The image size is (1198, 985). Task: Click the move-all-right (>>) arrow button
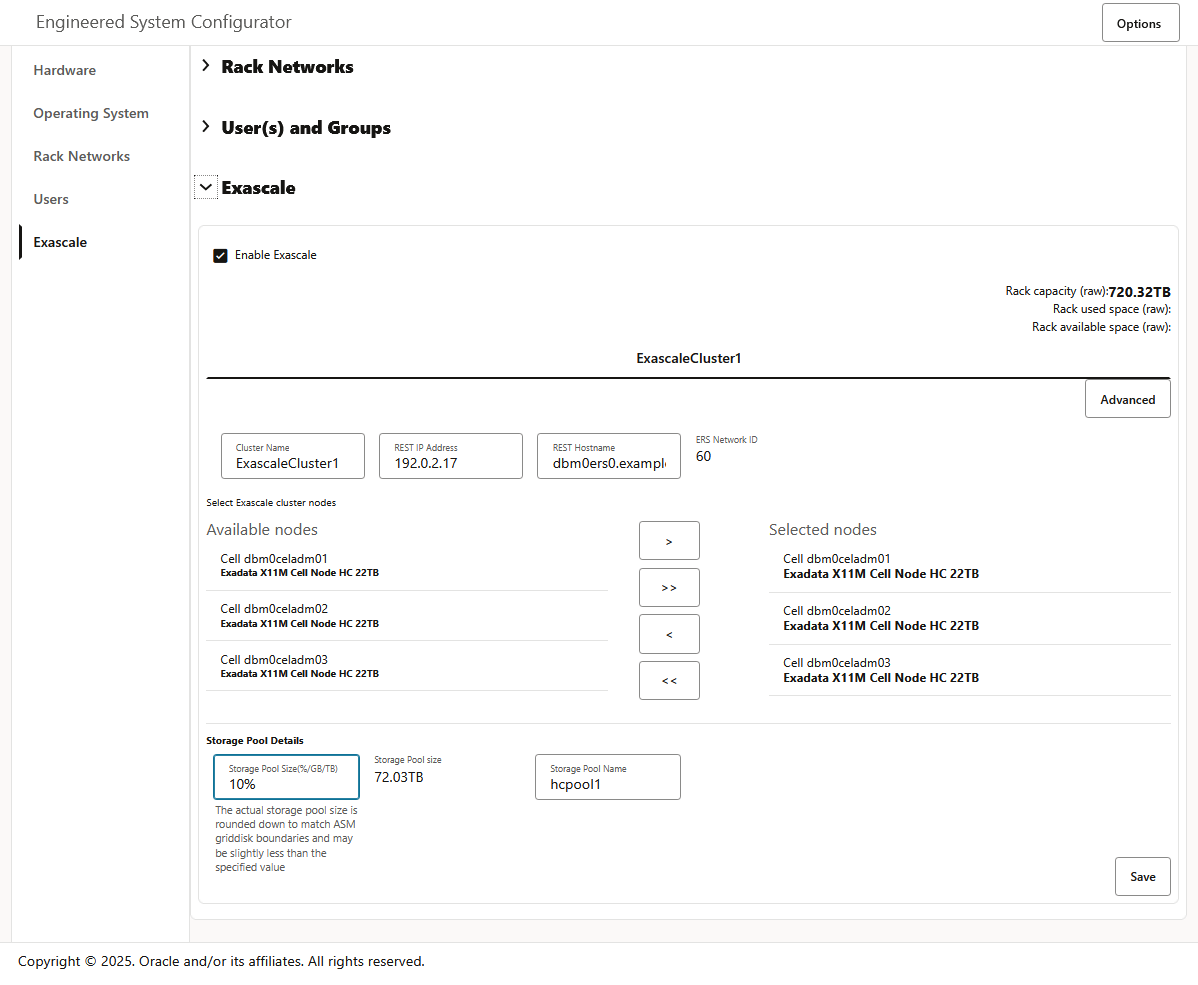click(x=669, y=588)
